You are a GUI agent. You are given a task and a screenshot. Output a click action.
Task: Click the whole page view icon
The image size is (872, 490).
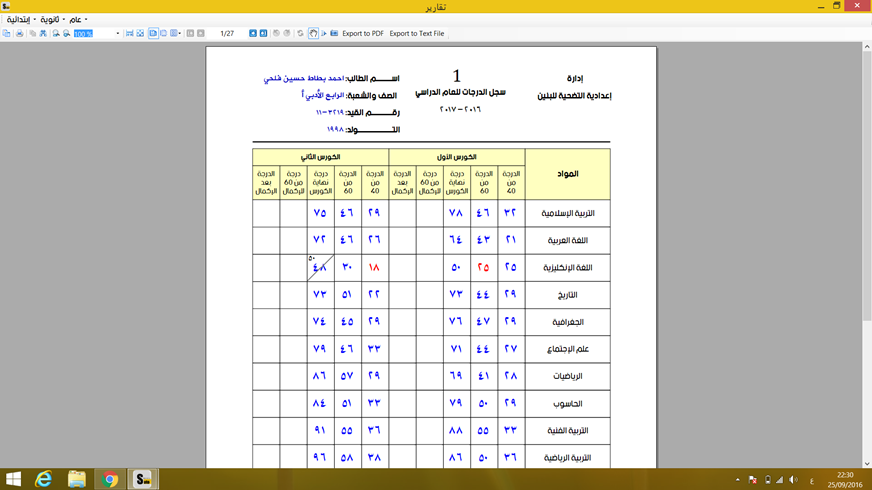pos(140,34)
